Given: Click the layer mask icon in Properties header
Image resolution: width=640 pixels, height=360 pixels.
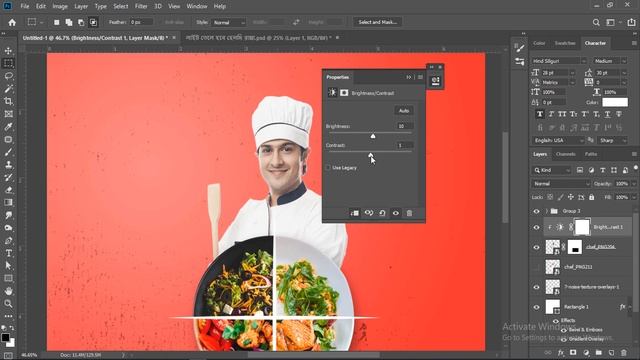Looking at the screenshot, I should [x=344, y=93].
